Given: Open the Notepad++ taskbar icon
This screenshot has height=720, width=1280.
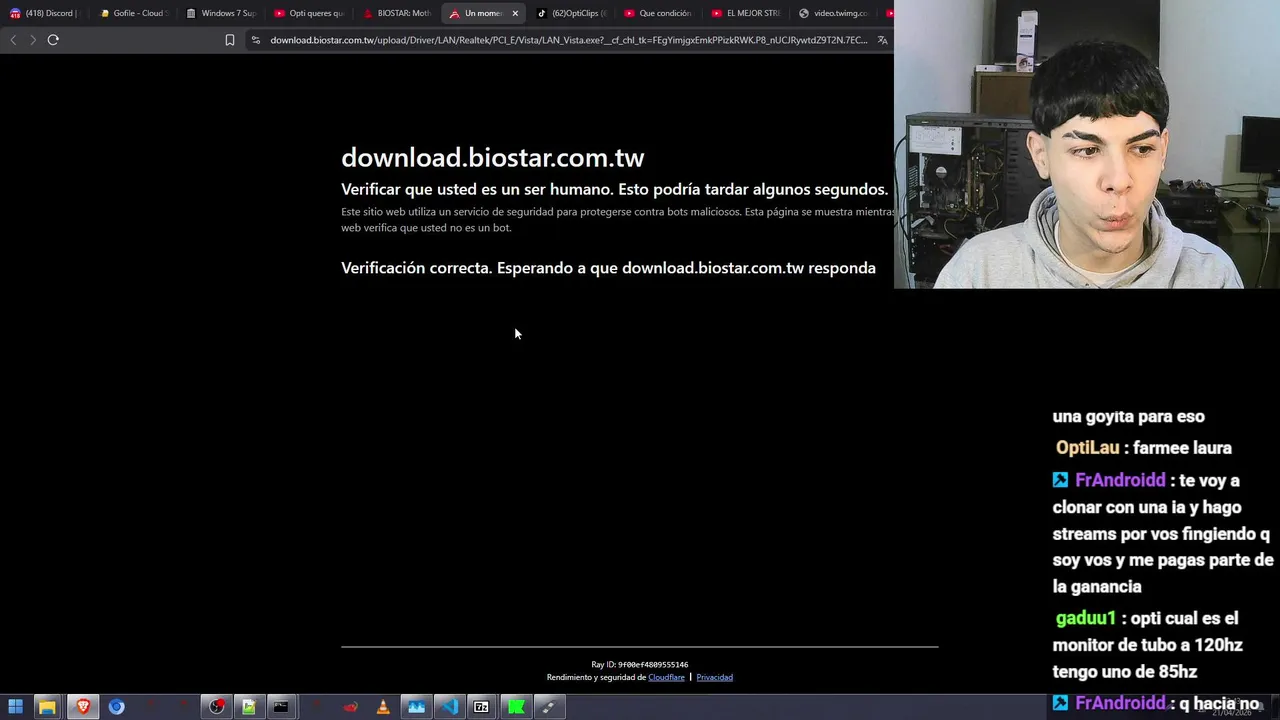Looking at the screenshot, I should tap(248, 707).
